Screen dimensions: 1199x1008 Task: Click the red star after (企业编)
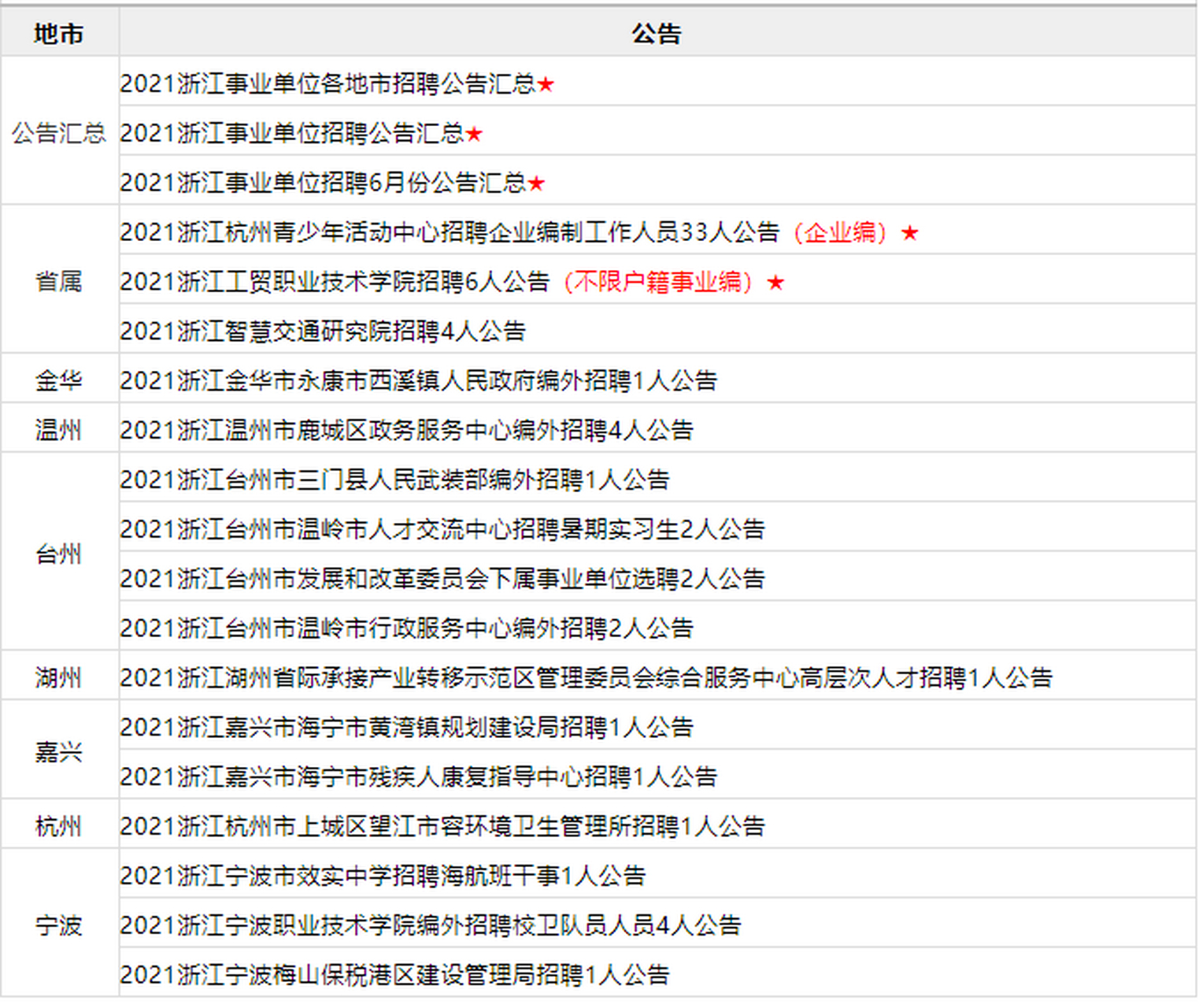pyautogui.click(x=910, y=233)
